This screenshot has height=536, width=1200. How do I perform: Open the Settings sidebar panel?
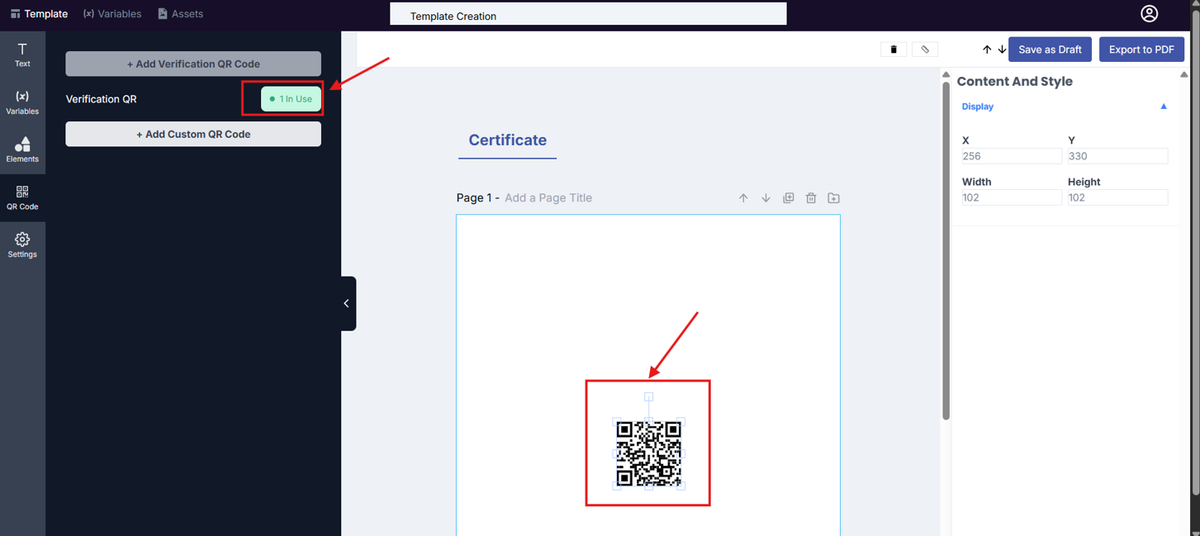(22, 245)
